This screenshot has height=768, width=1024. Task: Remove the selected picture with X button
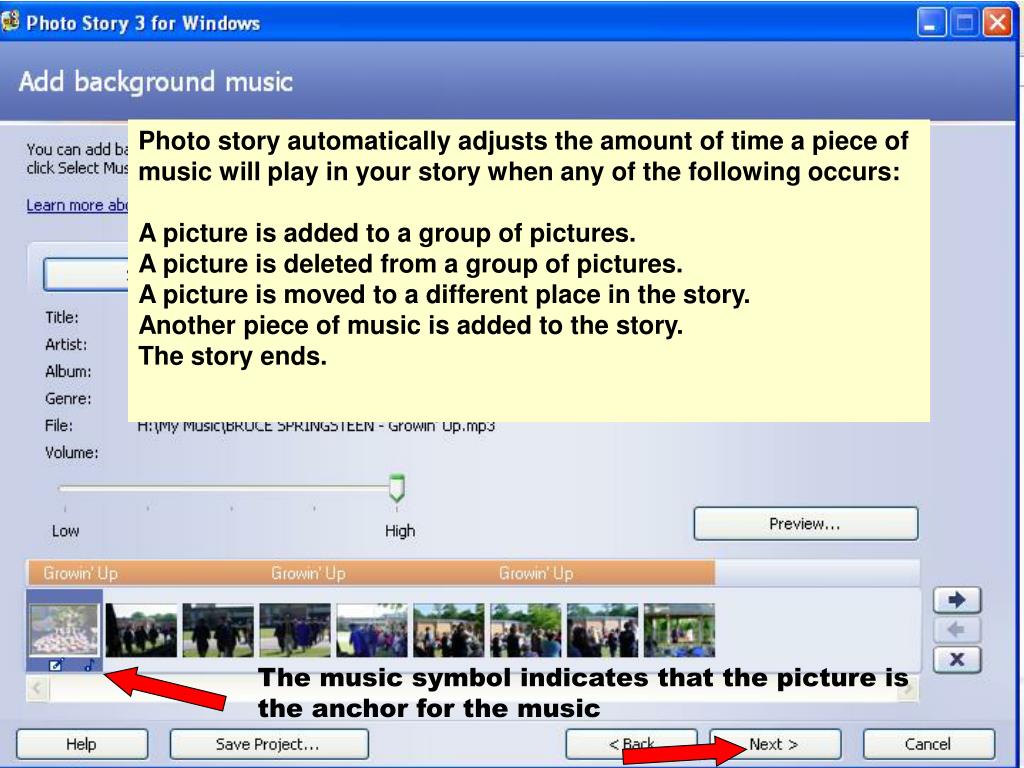point(957,660)
